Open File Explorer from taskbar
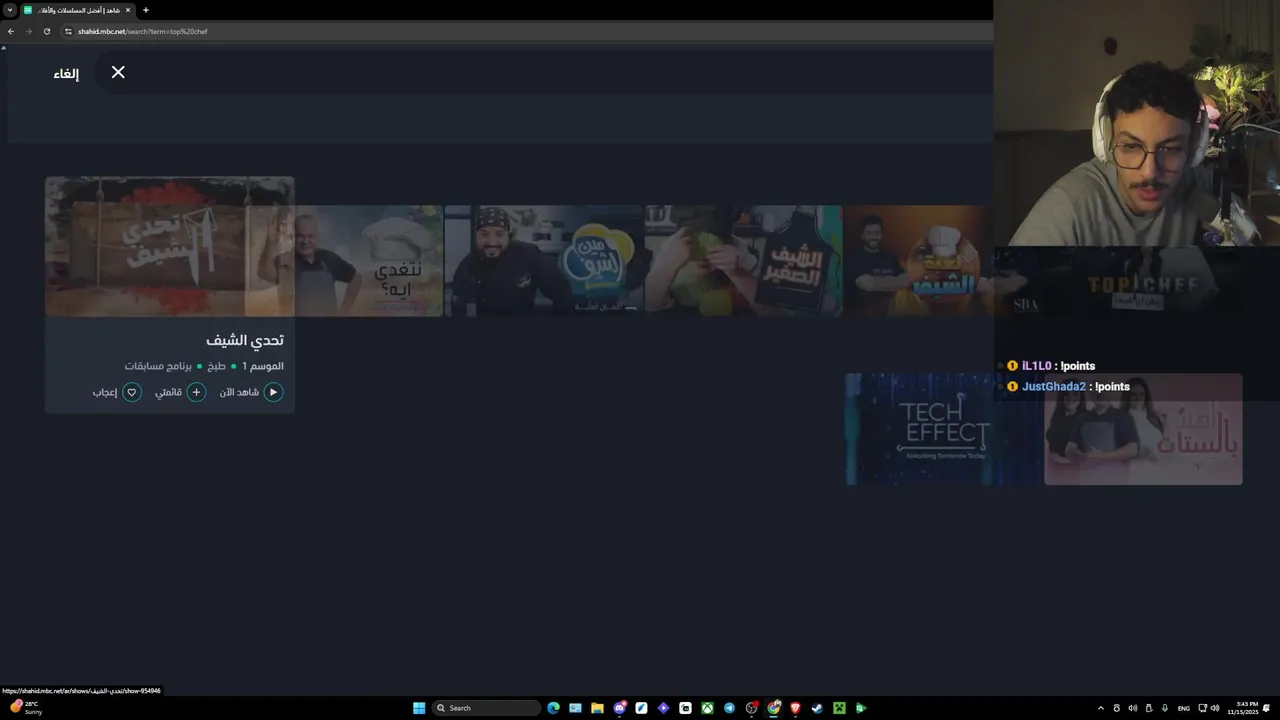Image resolution: width=1280 pixels, height=720 pixels. coord(597,708)
